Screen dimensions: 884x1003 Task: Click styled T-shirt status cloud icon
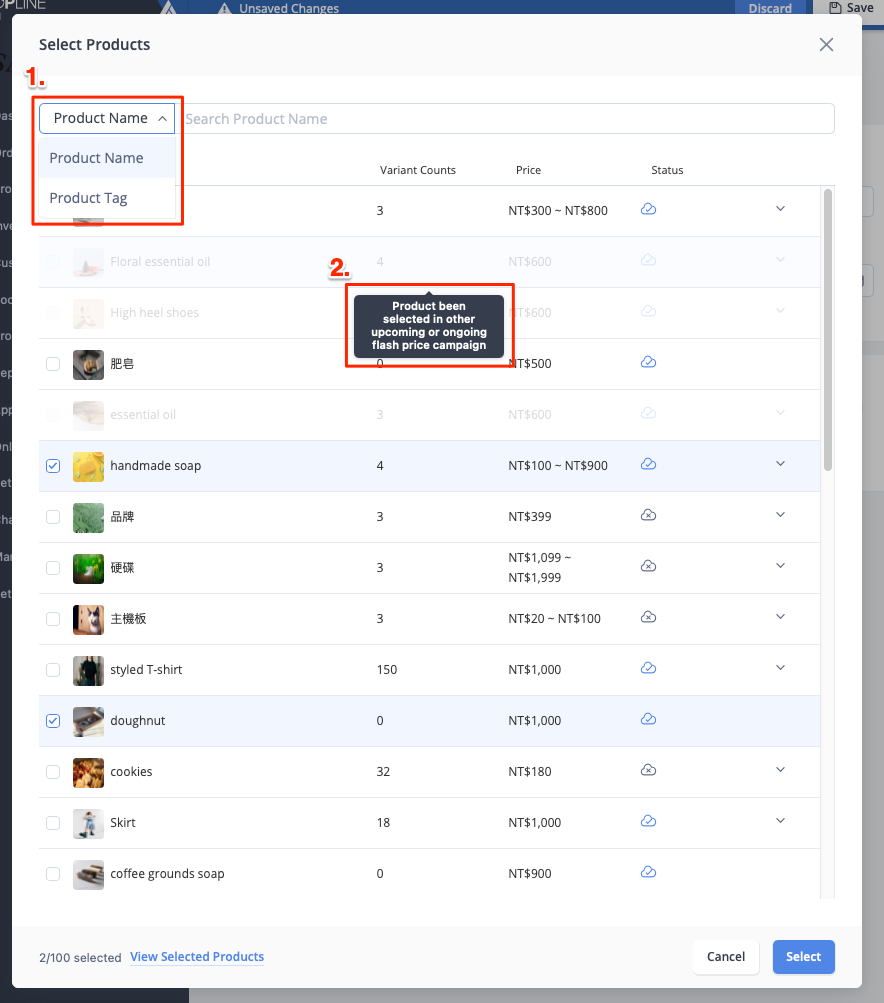(x=649, y=668)
